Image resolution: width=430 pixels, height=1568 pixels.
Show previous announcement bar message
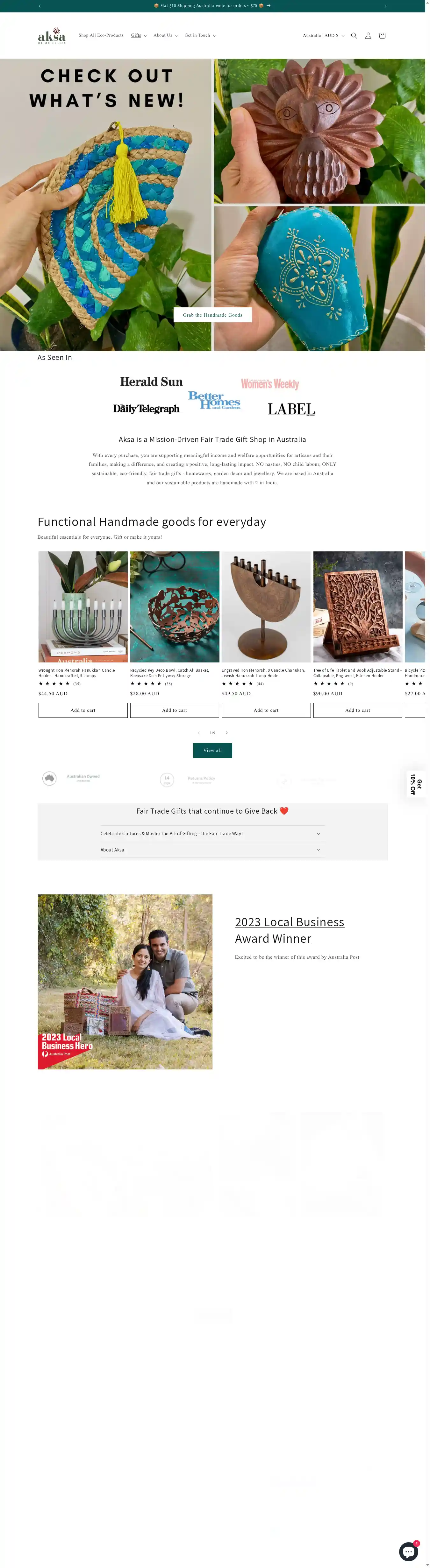point(39,6)
